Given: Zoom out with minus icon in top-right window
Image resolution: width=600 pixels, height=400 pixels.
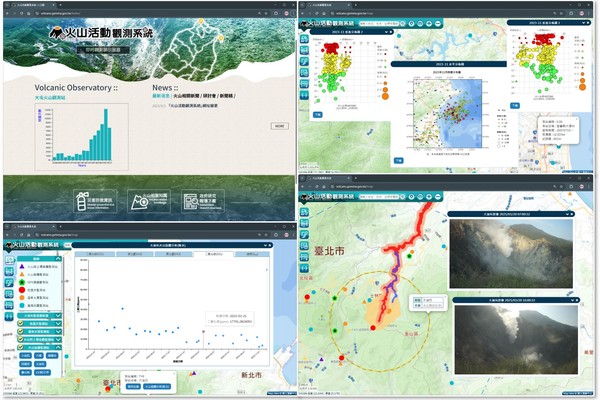Looking at the screenshot, I should (x=438, y=24).
